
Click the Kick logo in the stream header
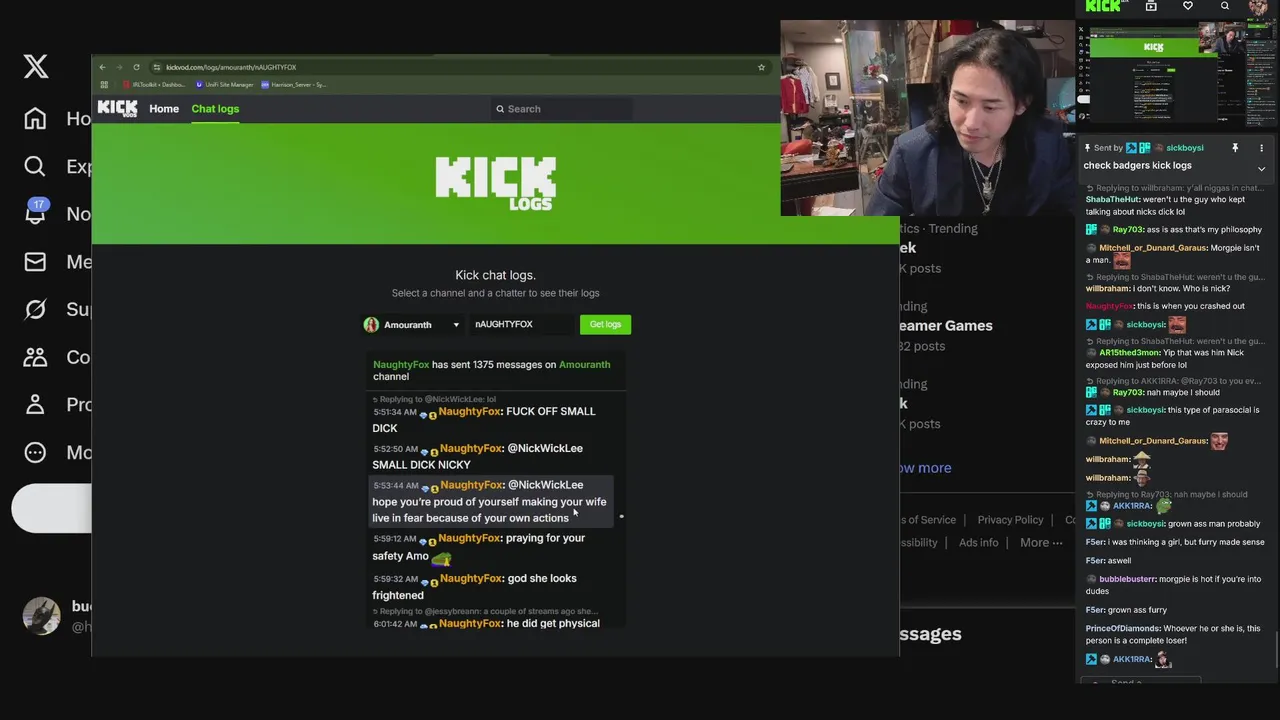click(x=1103, y=6)
